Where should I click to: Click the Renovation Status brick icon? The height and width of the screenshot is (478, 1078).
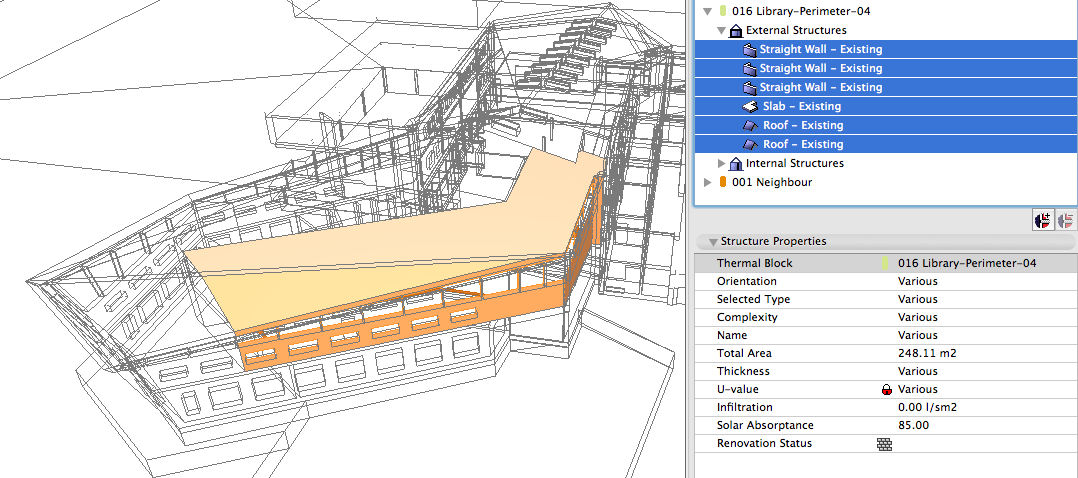[884, 444]
